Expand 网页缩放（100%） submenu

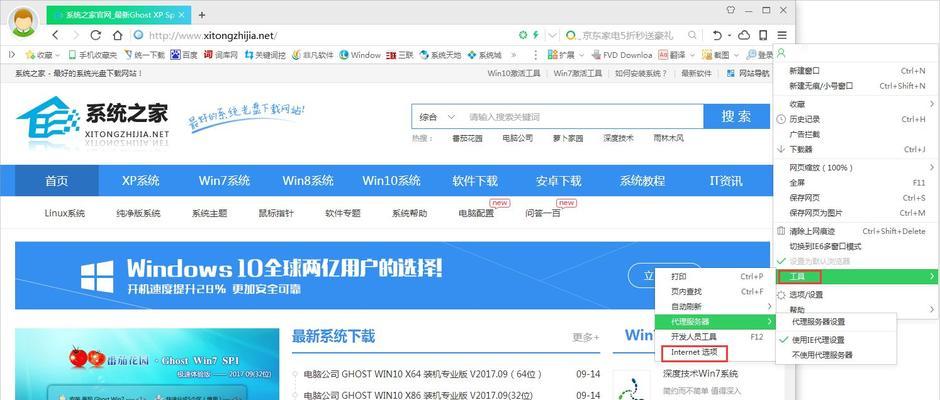855,167
